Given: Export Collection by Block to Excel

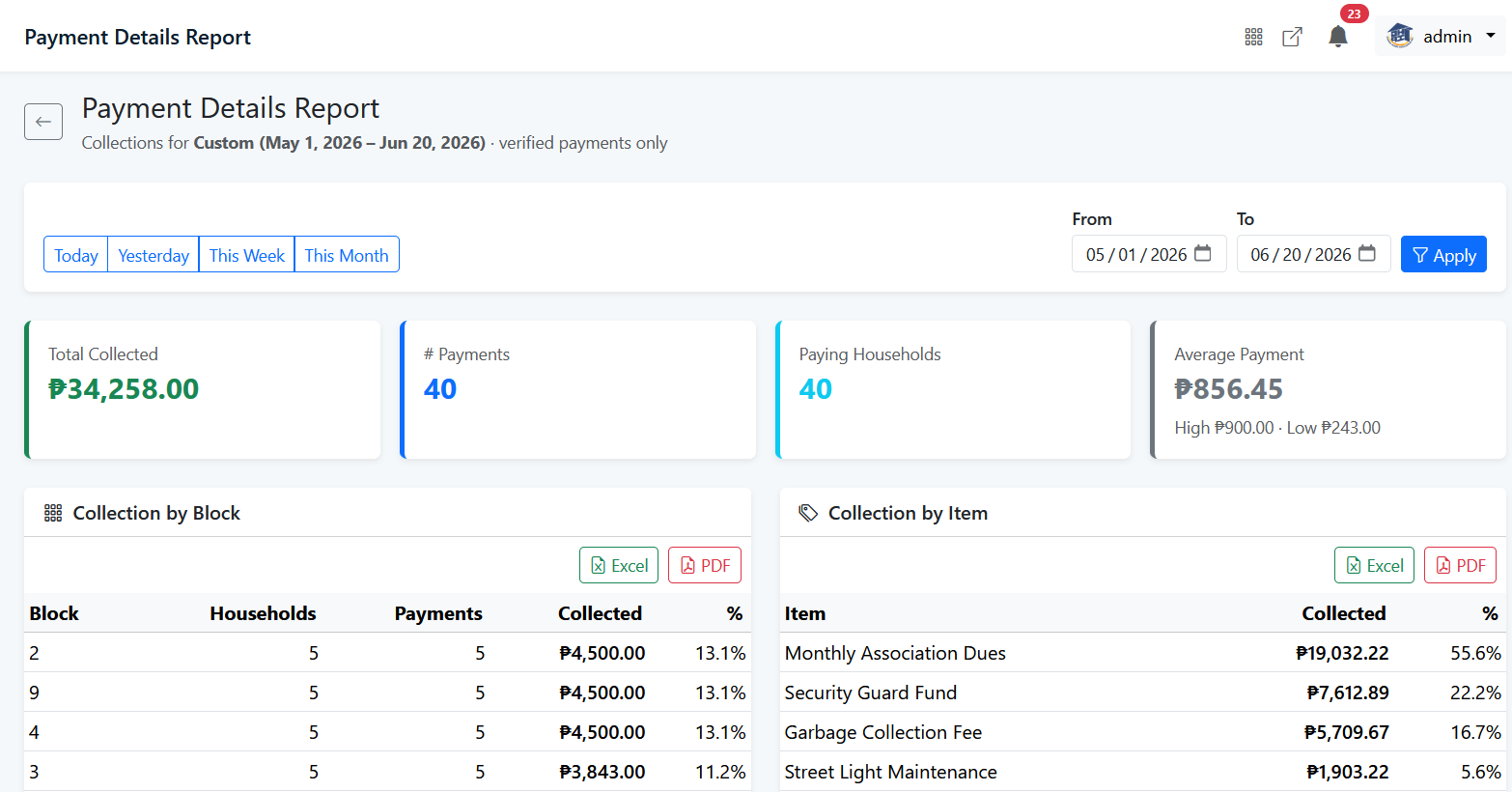Looking at the screenshot, I should [x=619, y=565].
